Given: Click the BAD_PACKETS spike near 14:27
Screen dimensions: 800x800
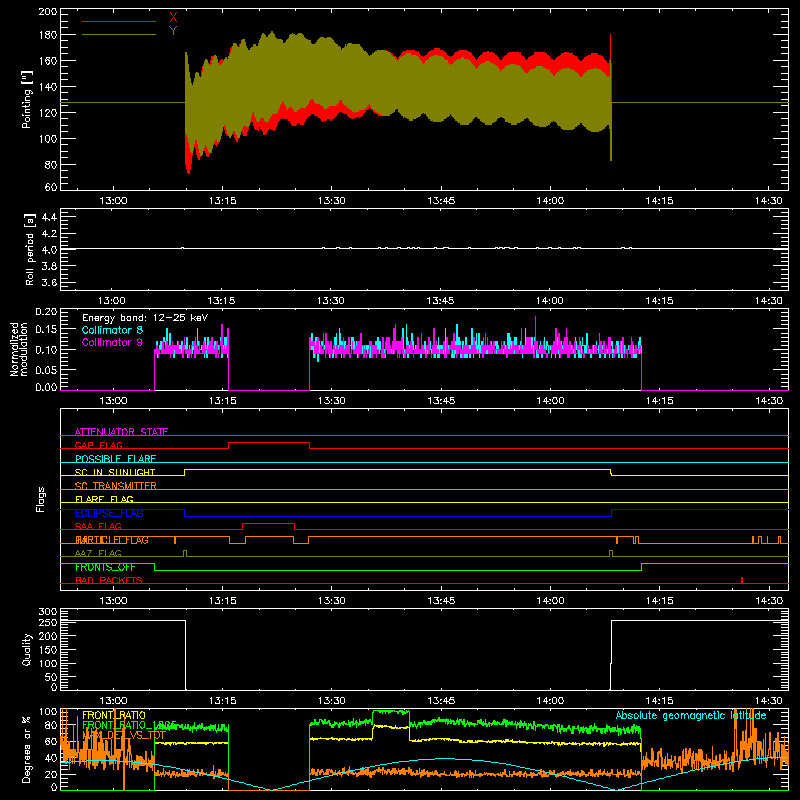Looking at the screenshot, I should click(x=742, y=580).
